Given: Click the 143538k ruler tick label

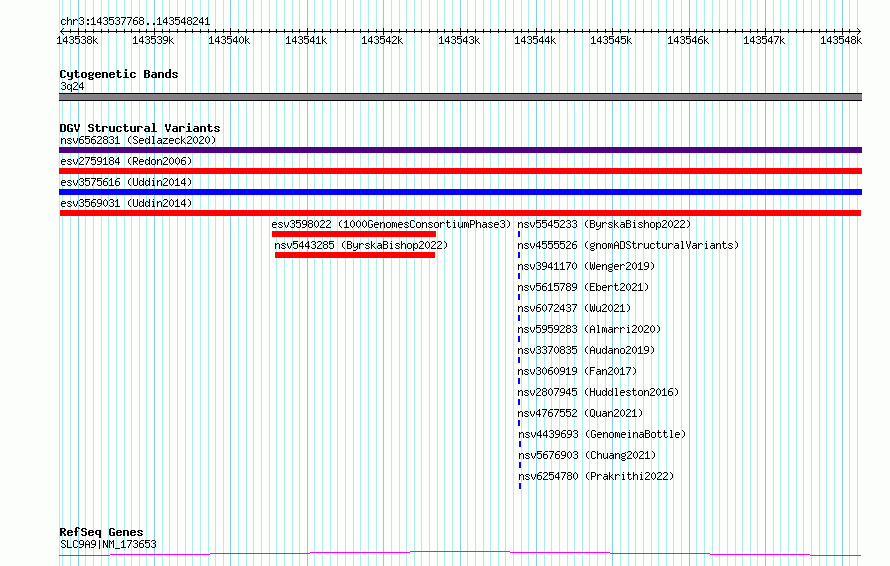Looking at the screenshot, I should coord(77,40).
